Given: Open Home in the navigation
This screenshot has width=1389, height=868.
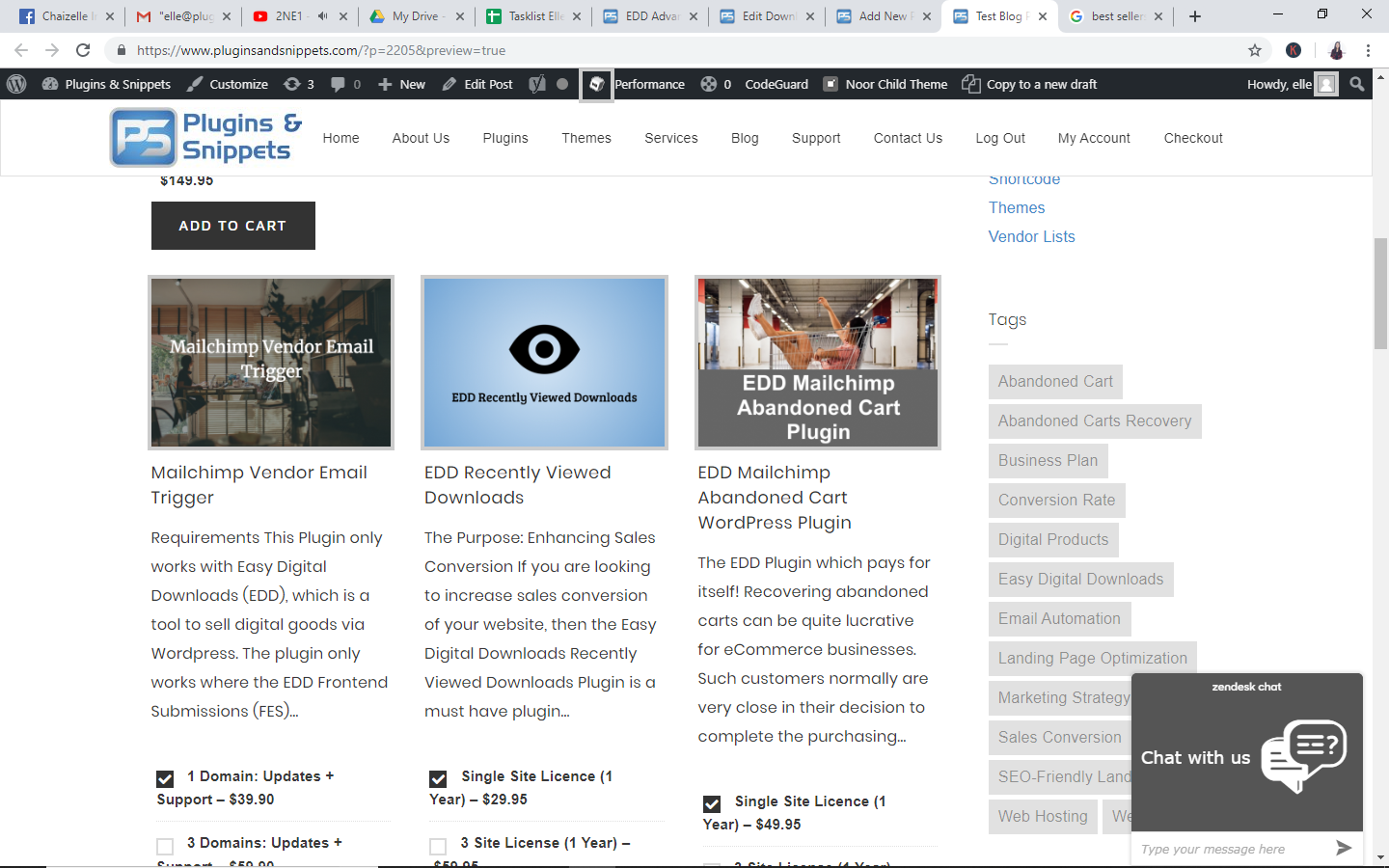Looking at the screenshot, I should point(340,138).
